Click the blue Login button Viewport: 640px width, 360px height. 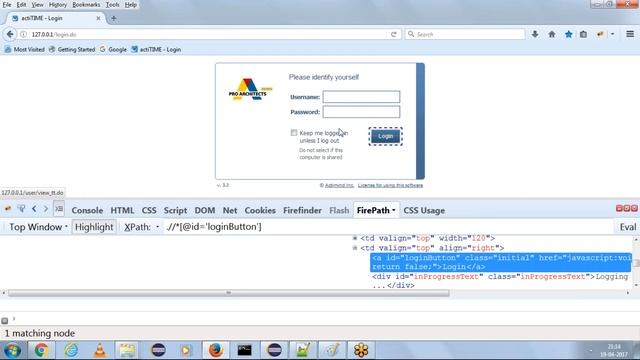point(385,136)
